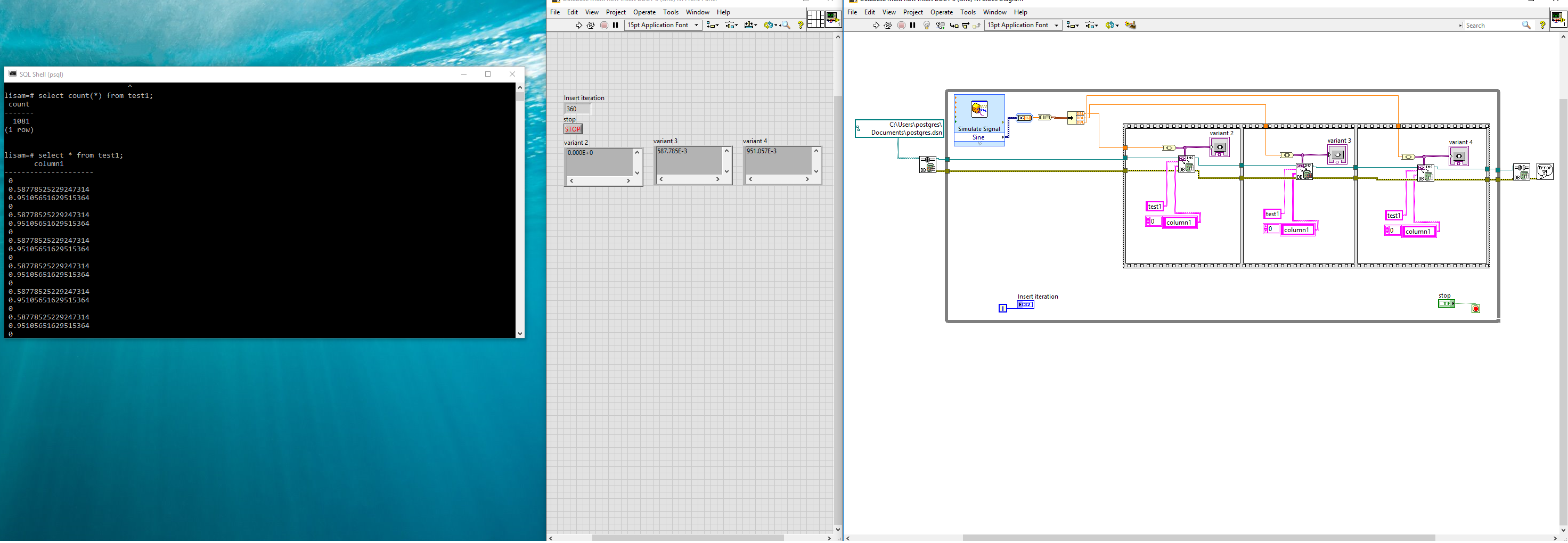Click the DB Open Connection node
The image size is (1568, 543).
tap(928, 164)
